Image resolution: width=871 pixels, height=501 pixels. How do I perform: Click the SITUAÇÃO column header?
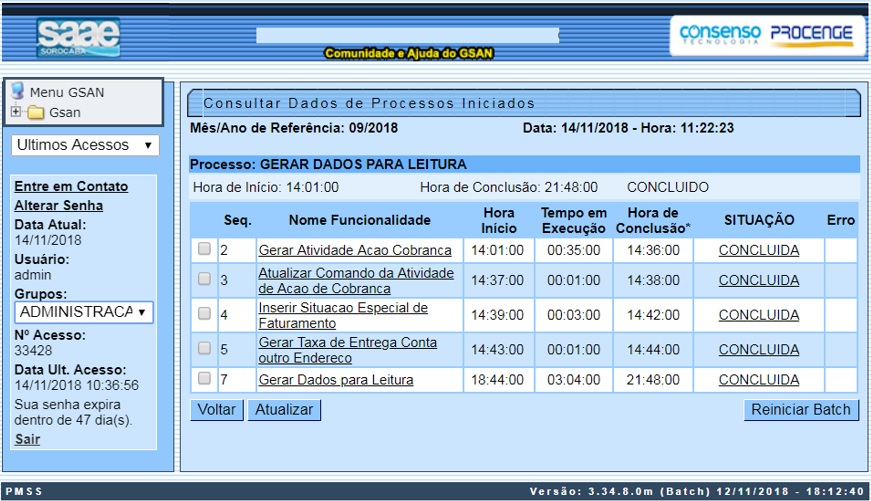click(x=759, y=221)
